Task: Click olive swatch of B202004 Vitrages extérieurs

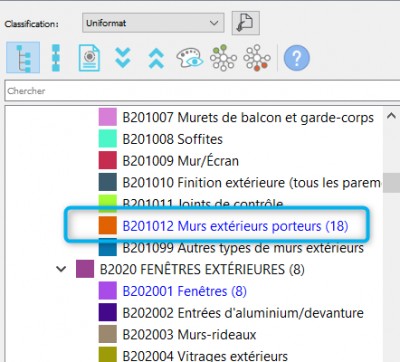Action: [108, 354]
